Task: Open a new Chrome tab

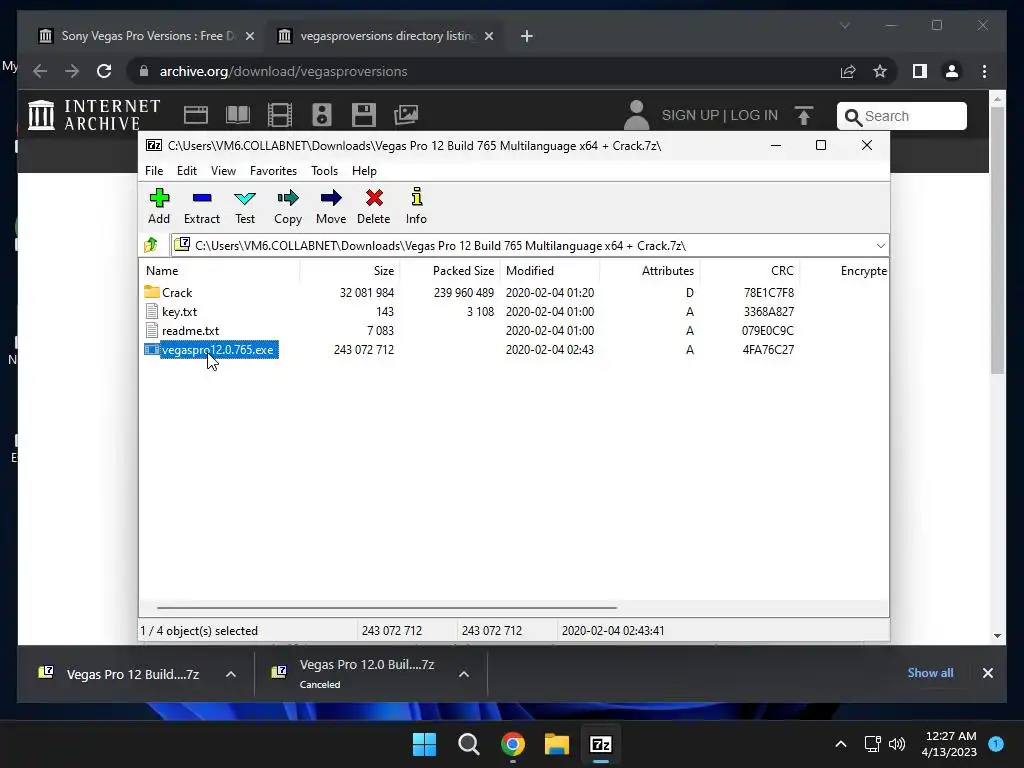Action: point(527,36)
